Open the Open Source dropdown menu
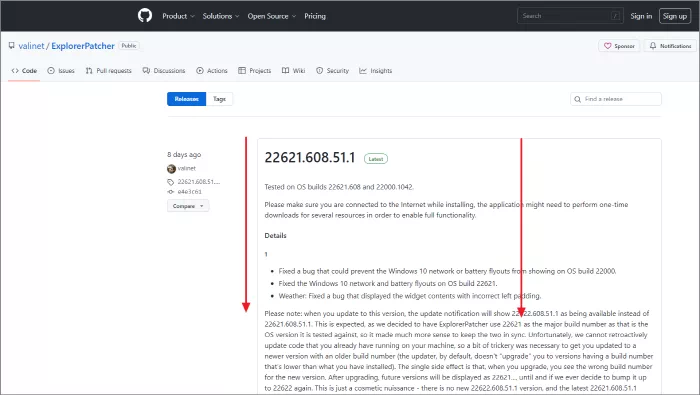 point(272,16)
